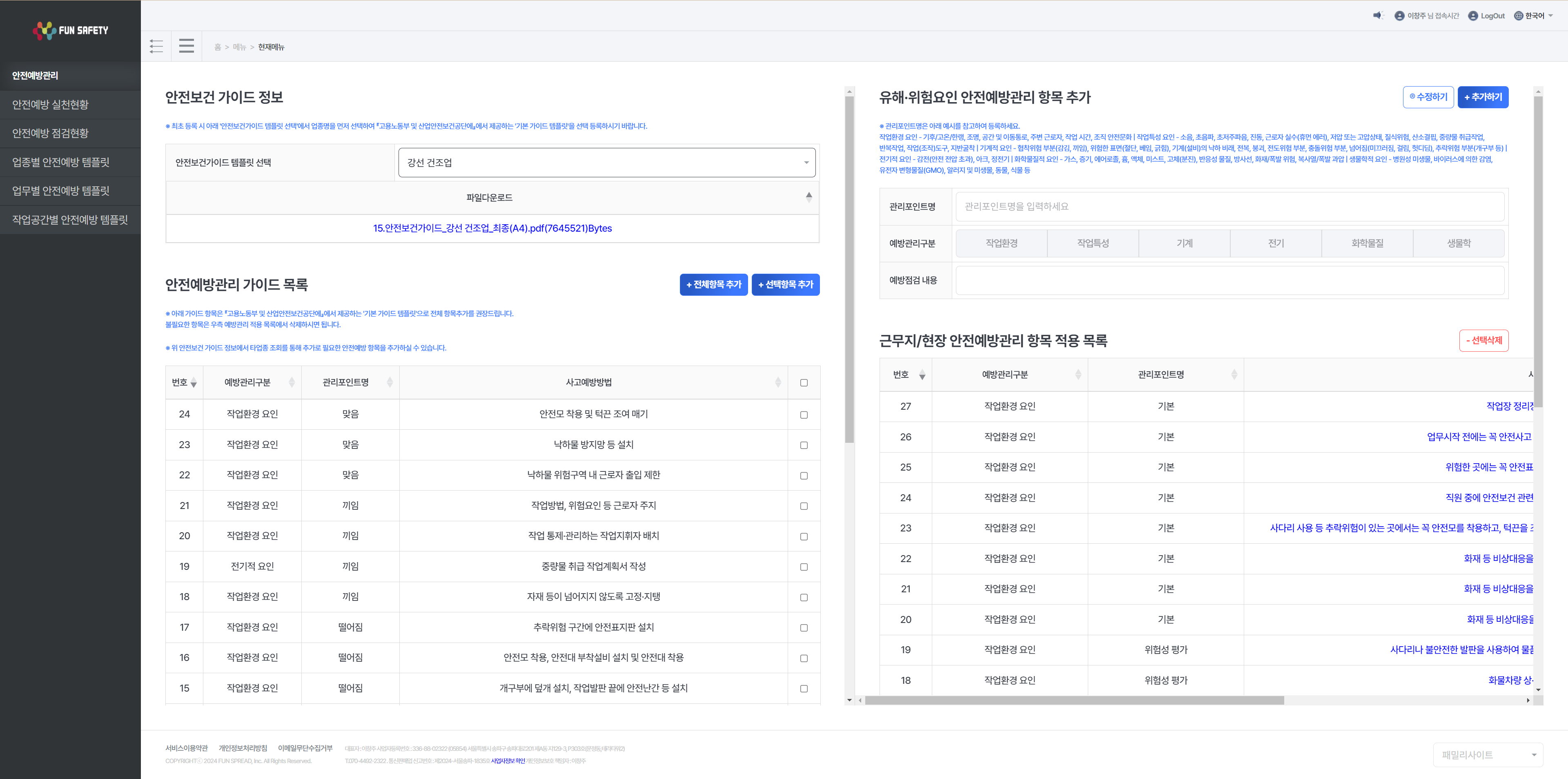Check row 20 작업지휘자 배치 checkbox
This screenshot has width=1568, height=779.
click(804, 537)
